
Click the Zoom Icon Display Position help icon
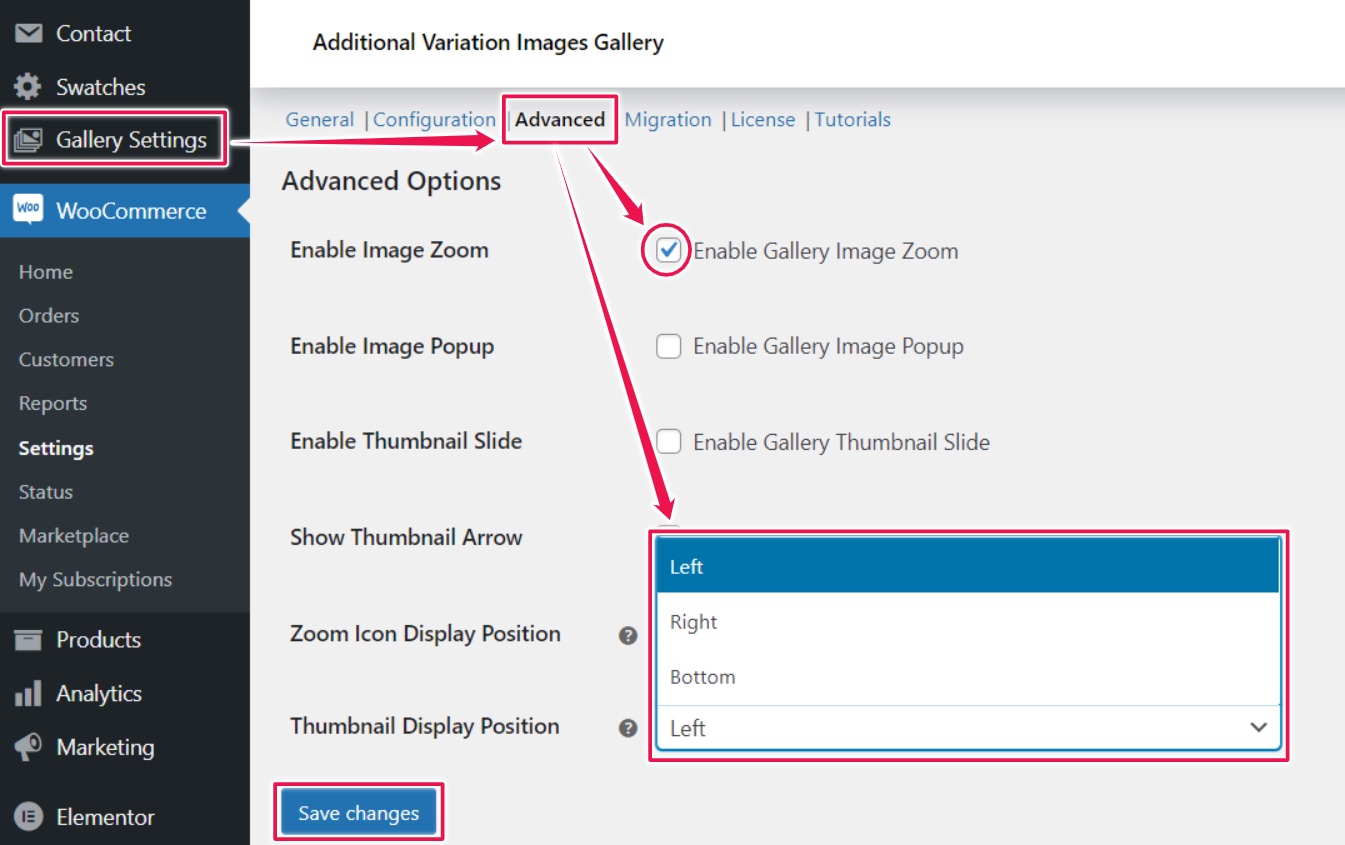(x=630, y=633)
